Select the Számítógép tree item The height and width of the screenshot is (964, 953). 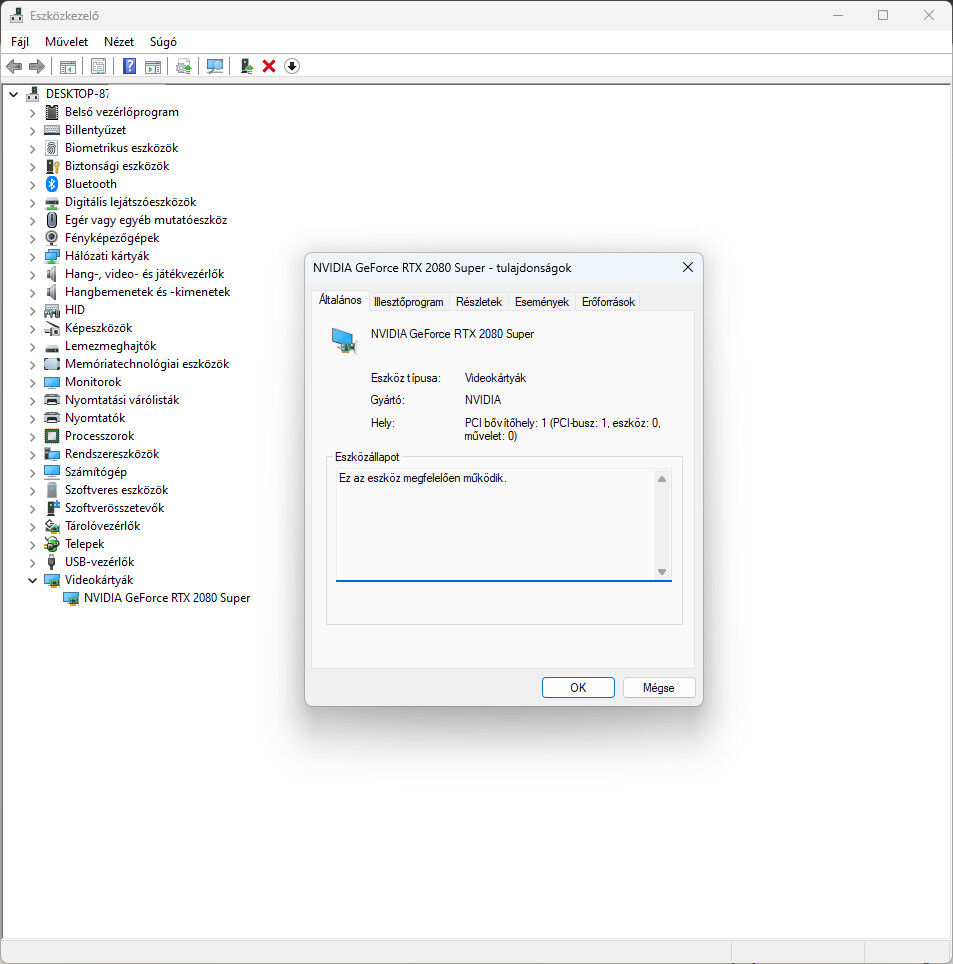click(x=95, y=472)
